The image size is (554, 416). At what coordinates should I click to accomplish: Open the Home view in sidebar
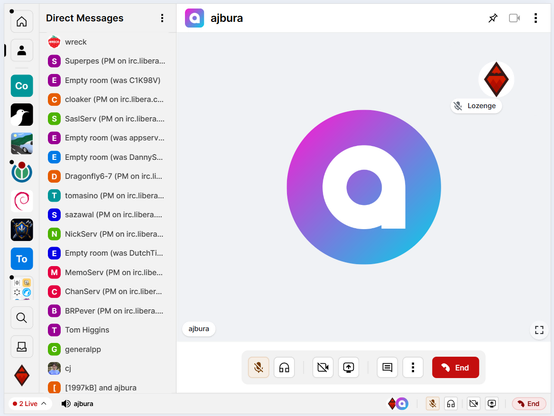click(x=22, y=22)
